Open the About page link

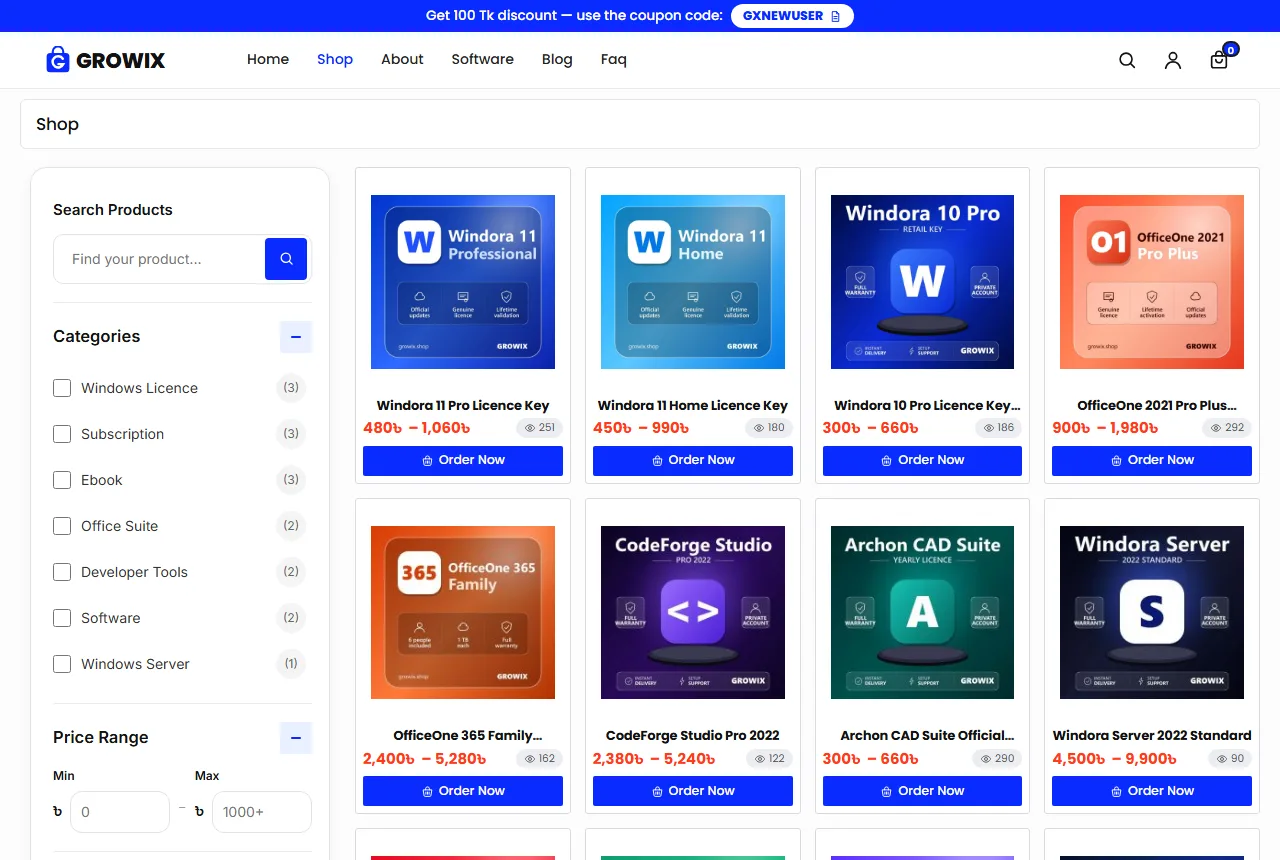coord(402,59)
